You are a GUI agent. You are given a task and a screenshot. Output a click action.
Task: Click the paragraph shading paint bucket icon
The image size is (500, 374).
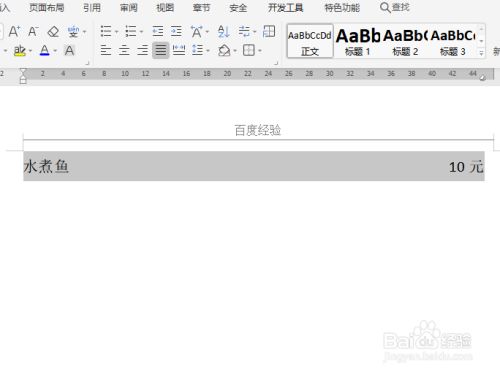(224, 51)
